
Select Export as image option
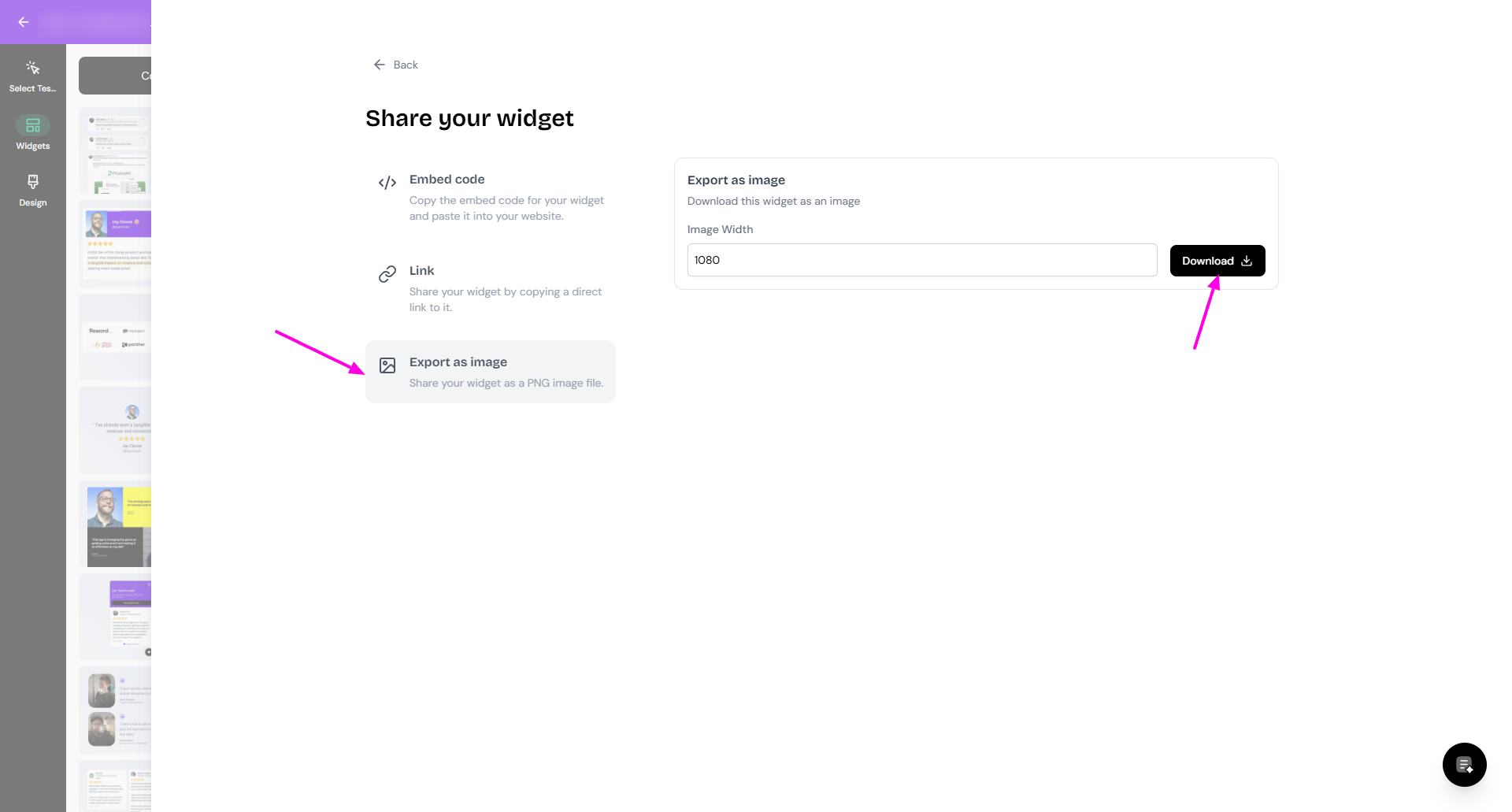[x=490, y=372]
